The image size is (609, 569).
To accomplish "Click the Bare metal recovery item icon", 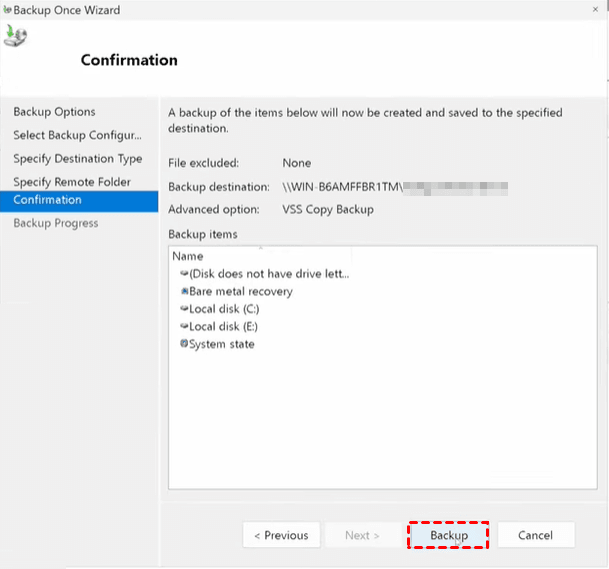I will click(x=184, y=291).
